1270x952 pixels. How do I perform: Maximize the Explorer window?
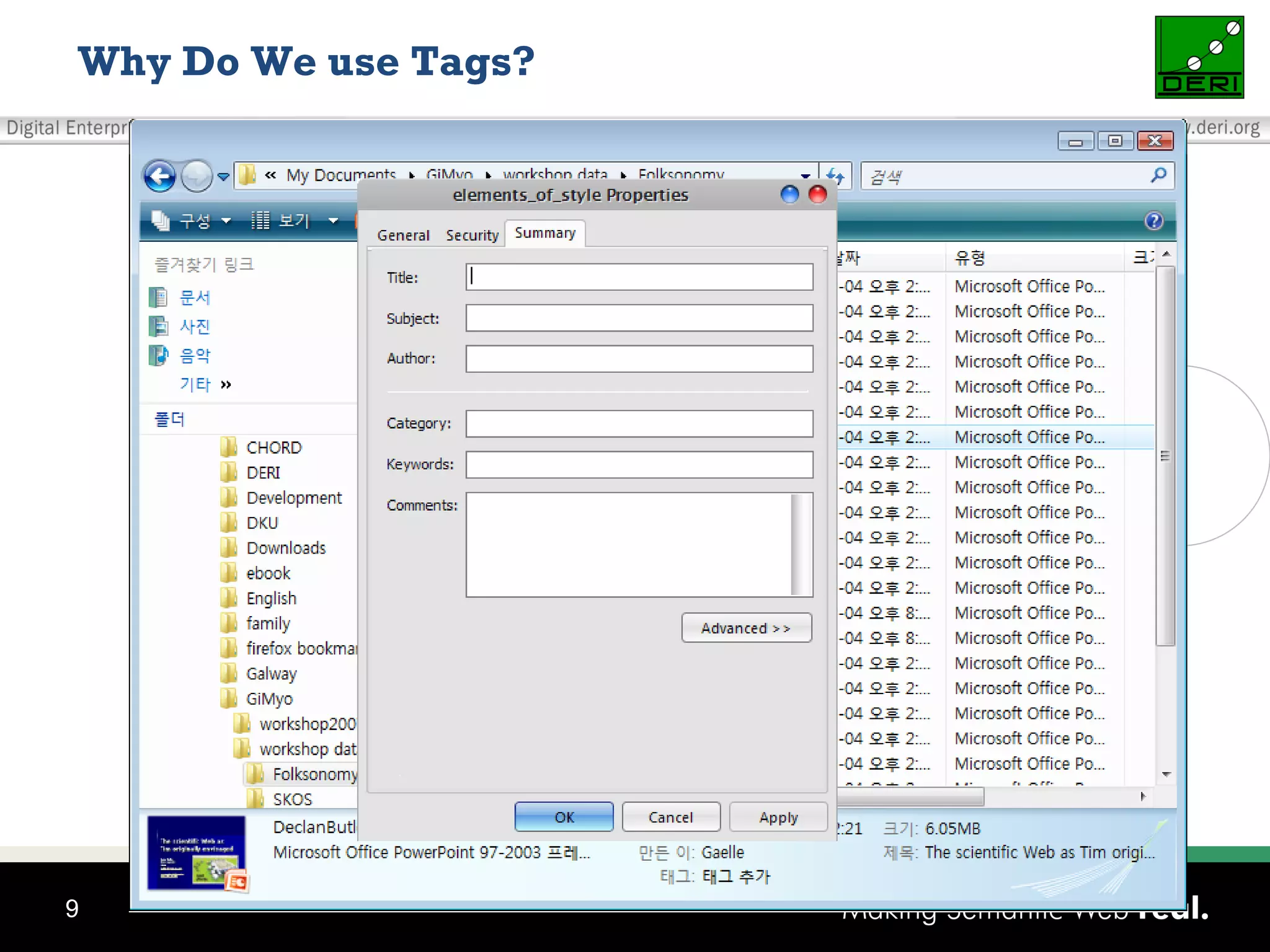pyautogui.click(x=1115, y=141)
